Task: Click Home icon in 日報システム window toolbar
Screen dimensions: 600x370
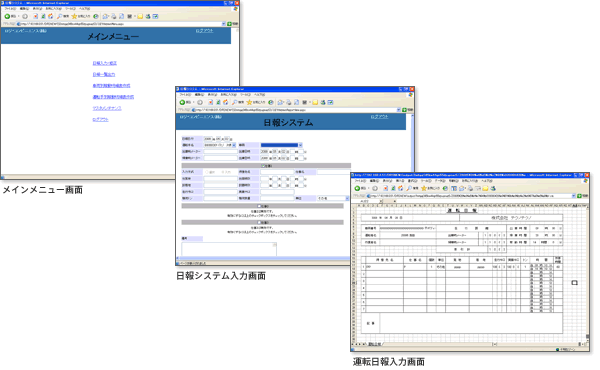Action: tap(225, 102)
